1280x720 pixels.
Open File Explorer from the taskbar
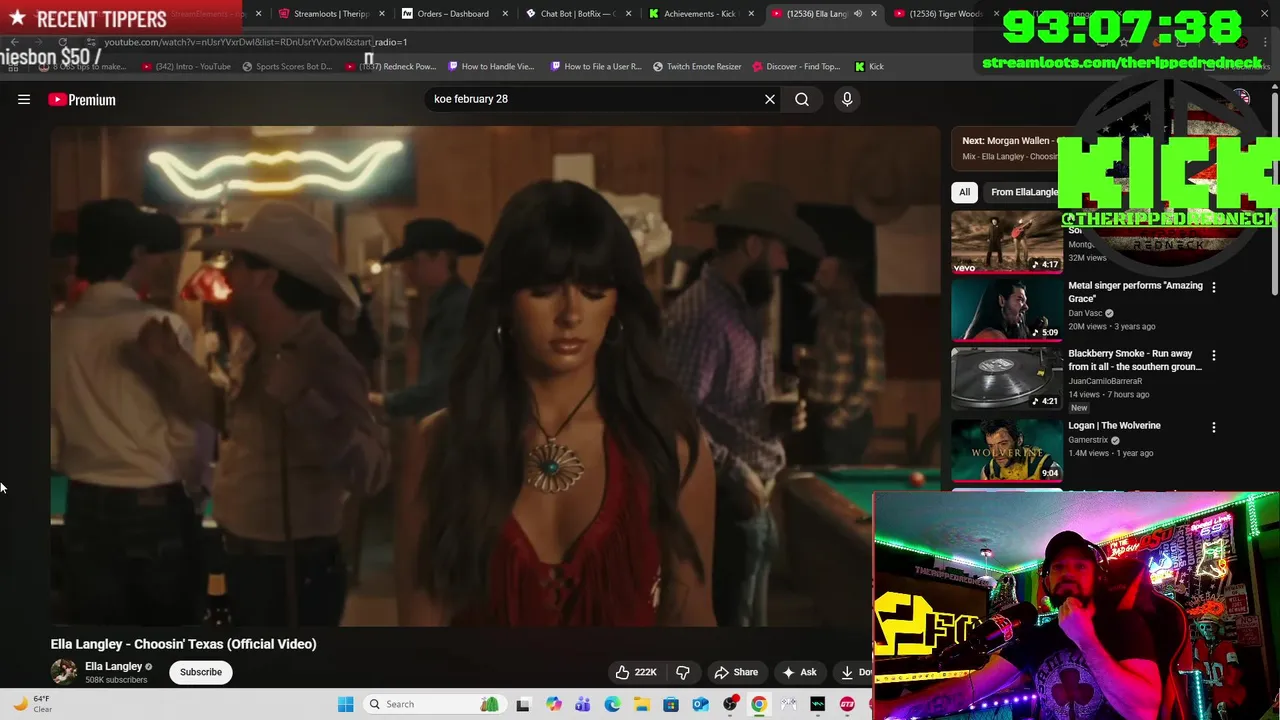[641, 704]
